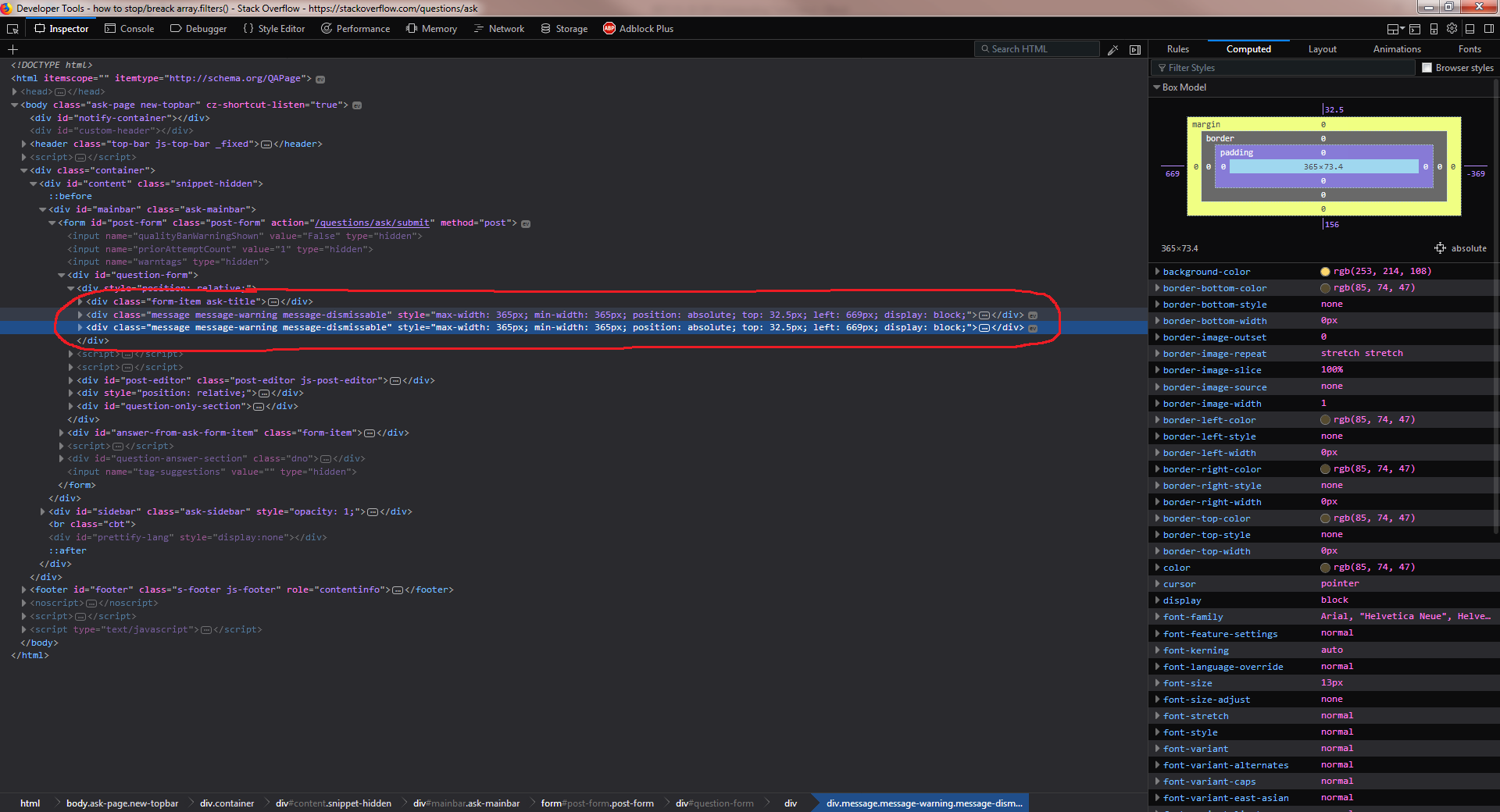The height and width of the screenshot is (812, 1500).
Task: Select the html breadcrumb
Action: [x=30, y=803]
